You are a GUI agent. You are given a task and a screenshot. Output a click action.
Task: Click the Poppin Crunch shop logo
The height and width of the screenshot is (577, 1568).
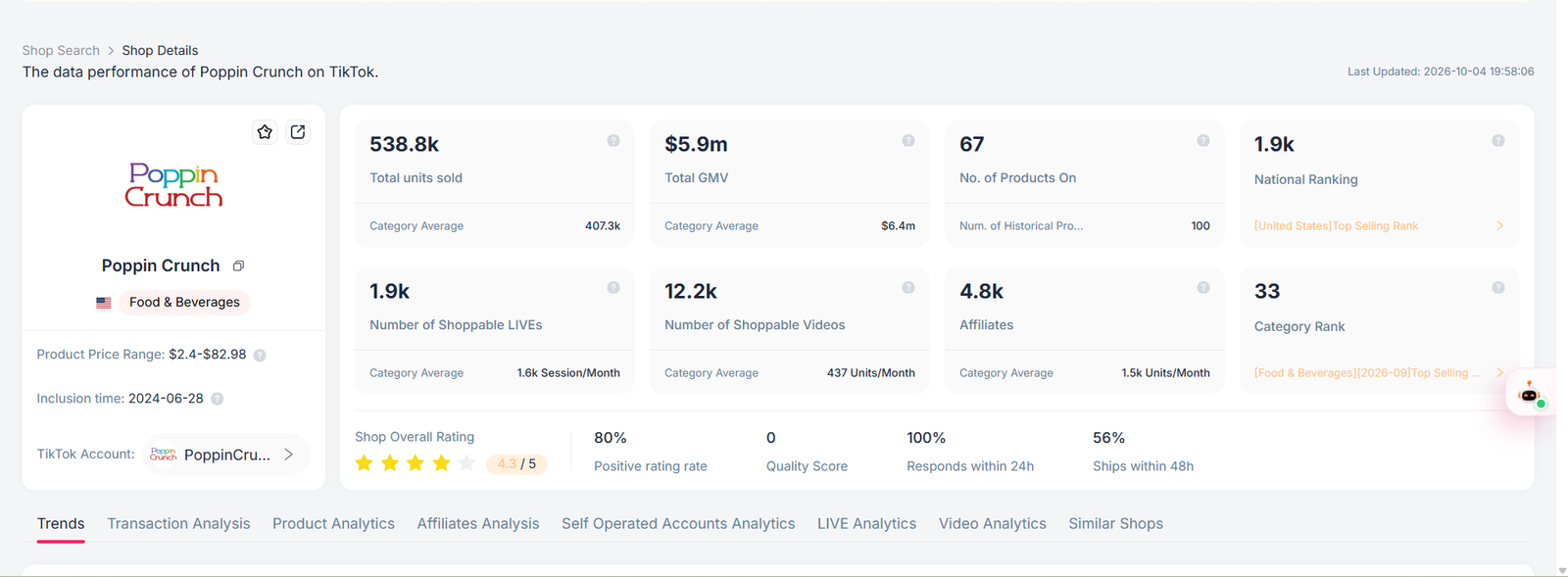click(173, 184)
